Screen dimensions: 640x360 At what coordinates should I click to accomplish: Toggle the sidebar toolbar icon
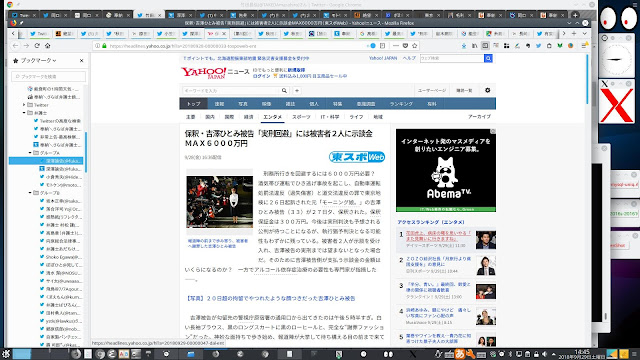485,46
